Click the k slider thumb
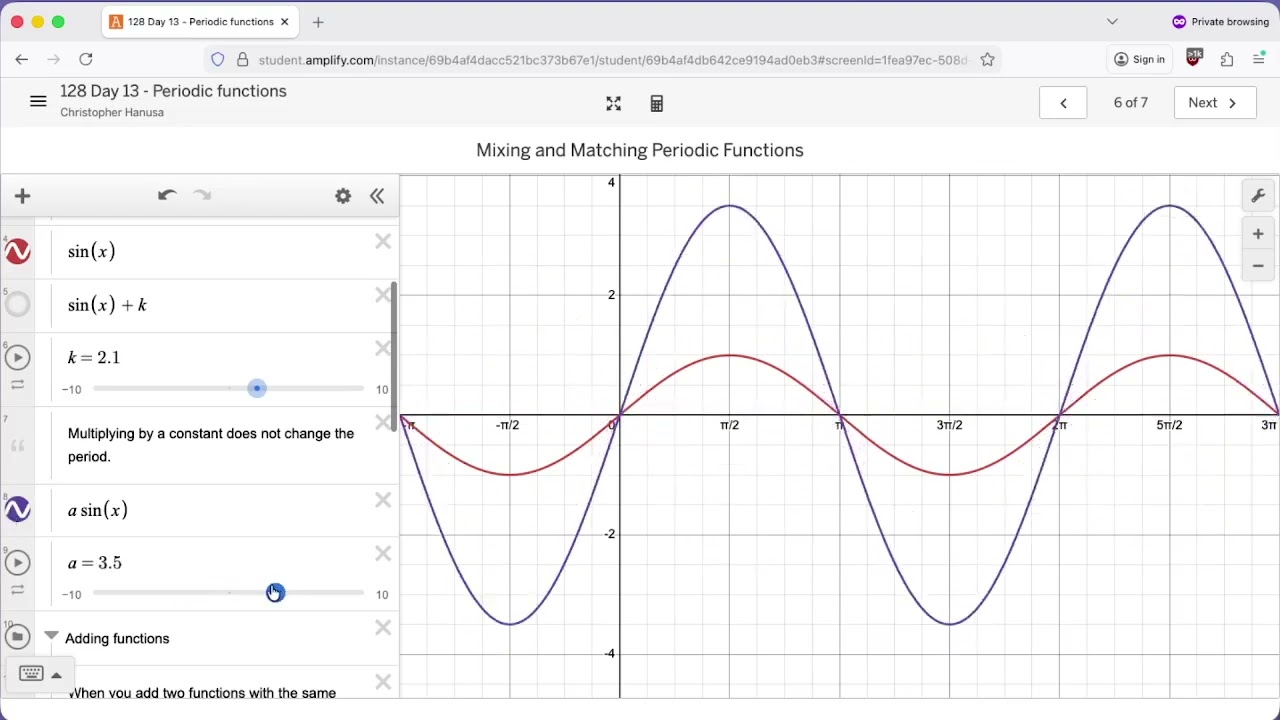This screenshot has width=1280, height=720. [x=257, y=388]
